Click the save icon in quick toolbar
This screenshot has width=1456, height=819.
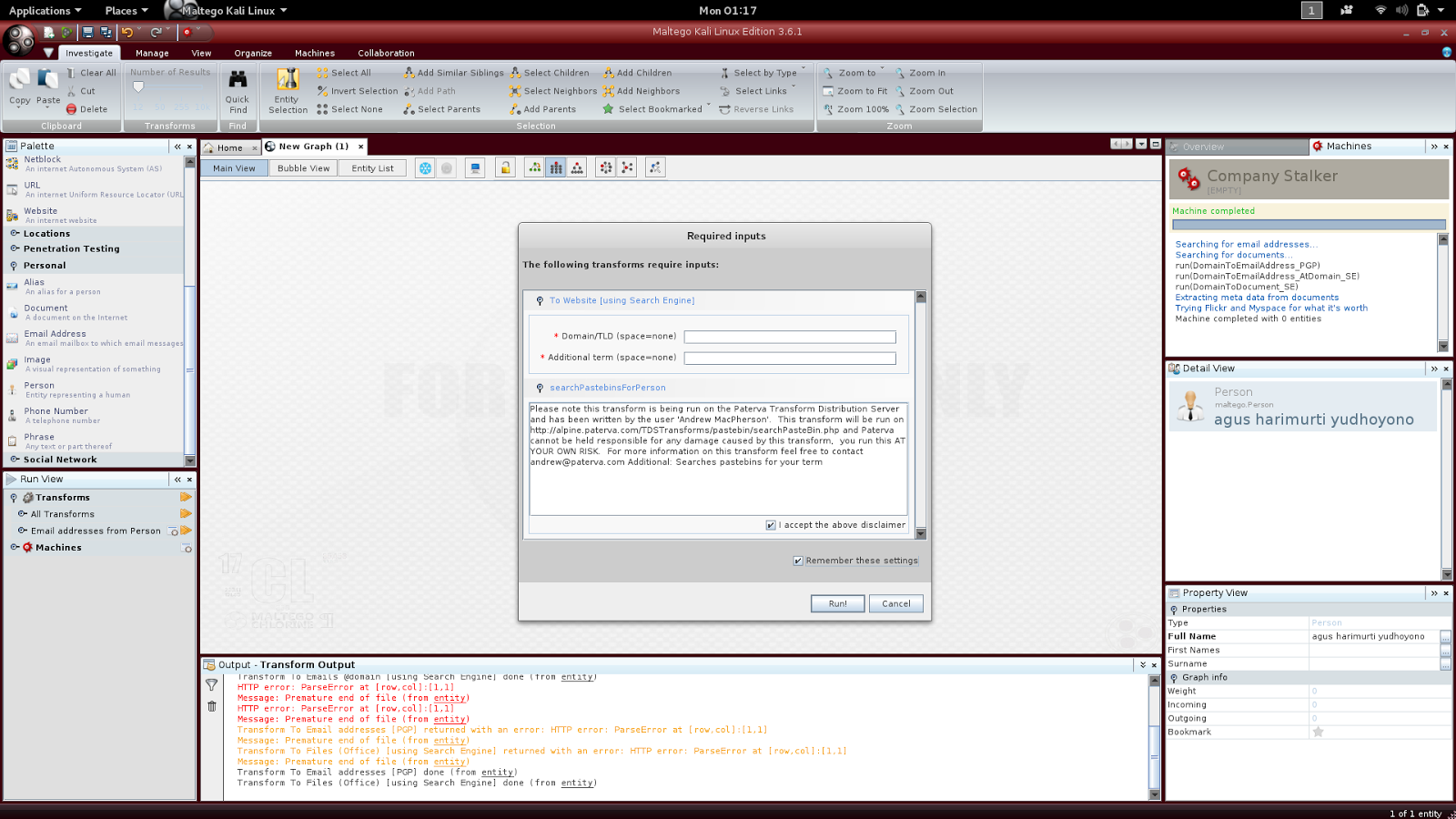(x=87, y=33)
